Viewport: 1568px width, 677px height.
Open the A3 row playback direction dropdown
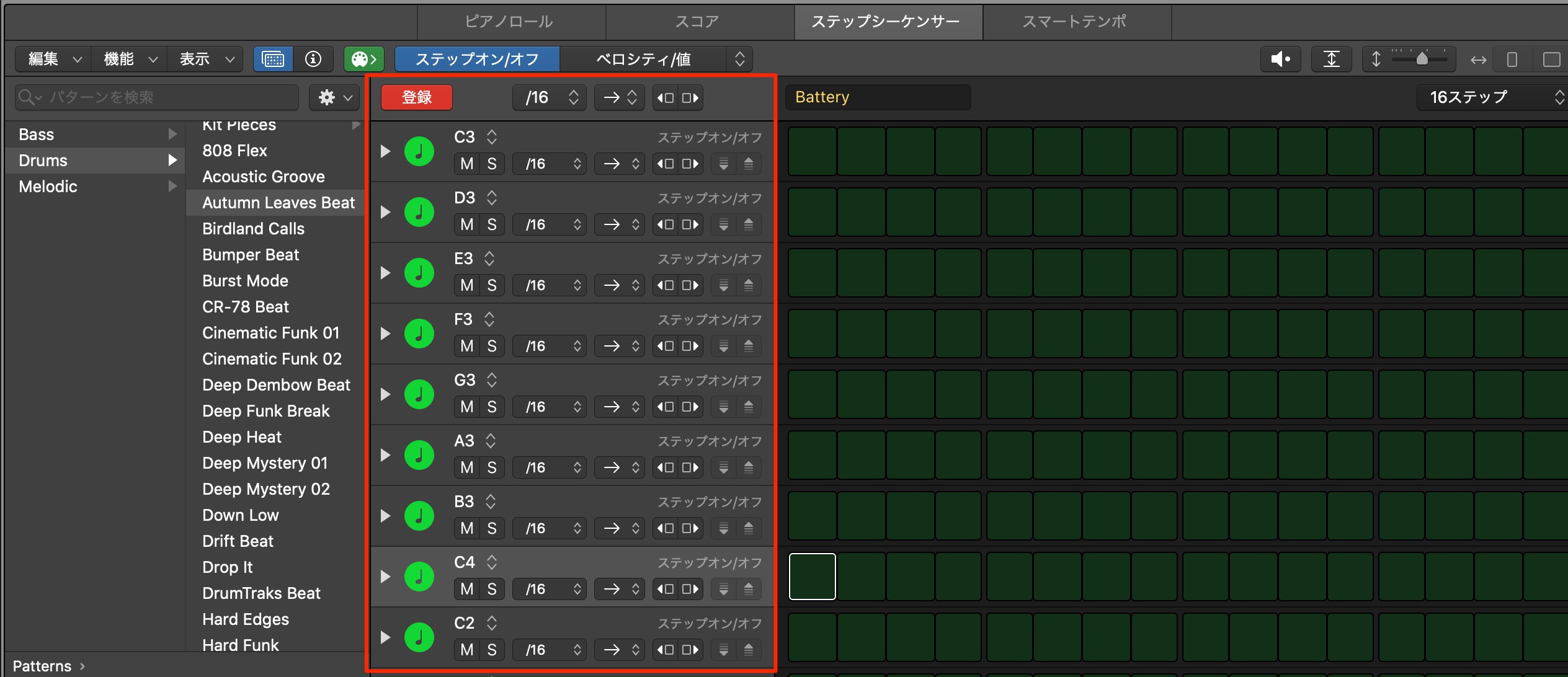(x=619, y=467)
